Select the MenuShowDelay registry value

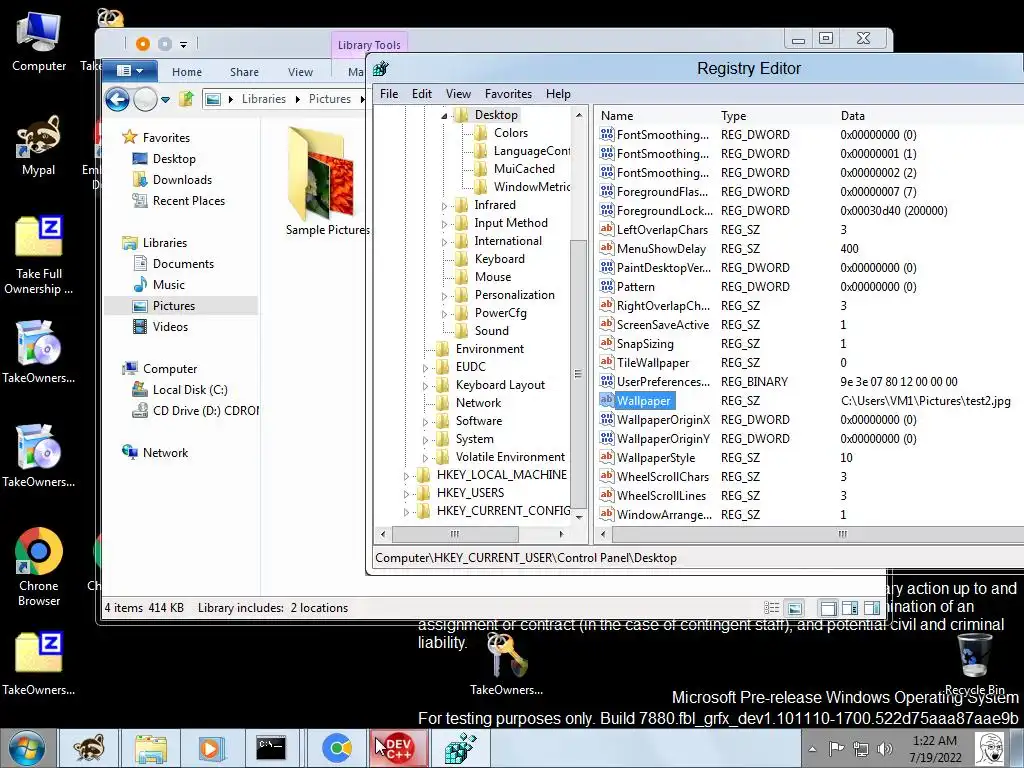(x=661, y=249)
